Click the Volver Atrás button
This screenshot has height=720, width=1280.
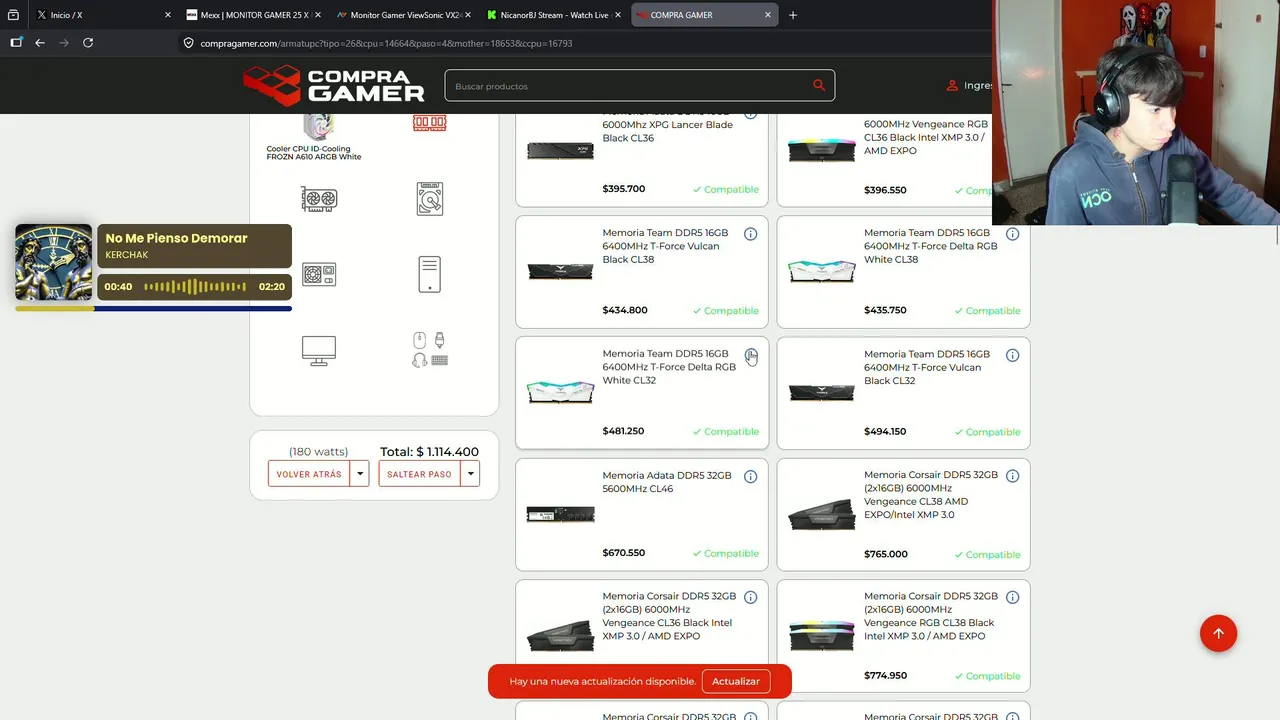[309, 474]
